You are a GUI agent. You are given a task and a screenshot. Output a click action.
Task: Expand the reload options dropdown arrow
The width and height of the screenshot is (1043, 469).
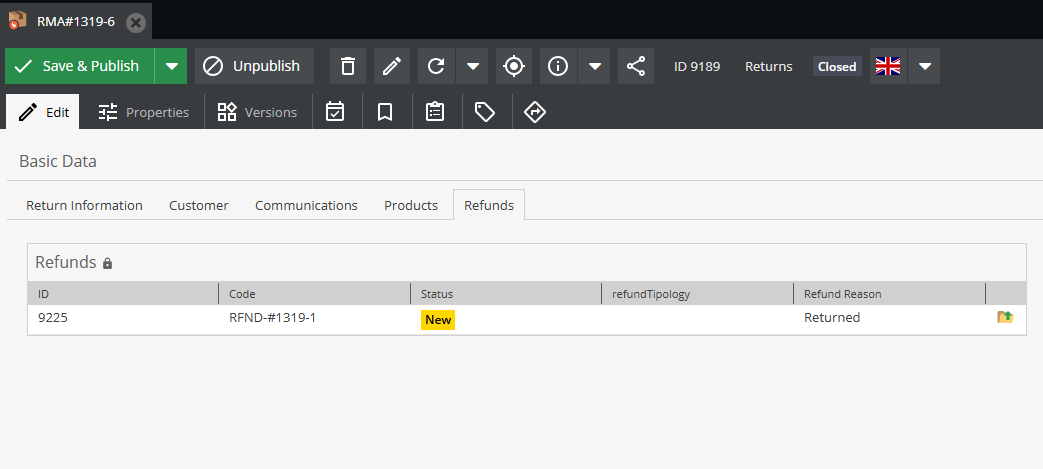pyautogui.click(x=473, y=66)
